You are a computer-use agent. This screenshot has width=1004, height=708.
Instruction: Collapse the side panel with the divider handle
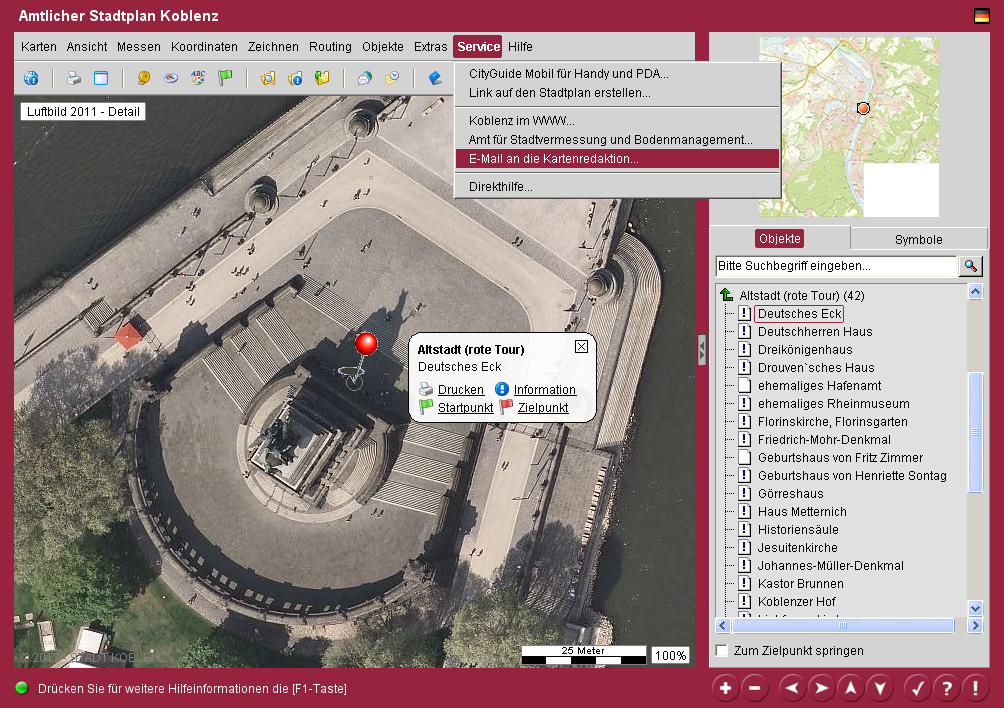702,349
